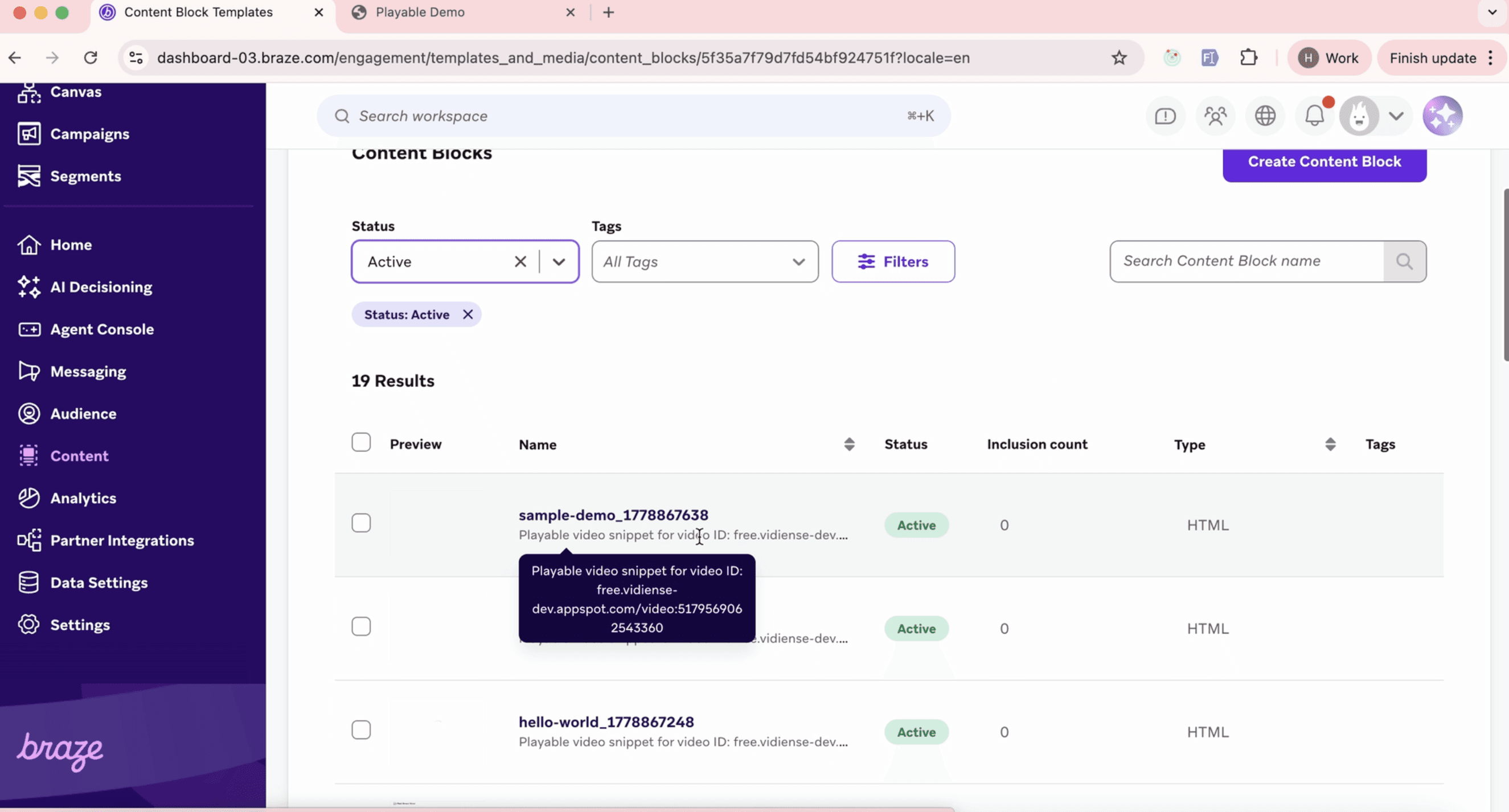
Task: Click the address bar URL
Action: [564, 58]
